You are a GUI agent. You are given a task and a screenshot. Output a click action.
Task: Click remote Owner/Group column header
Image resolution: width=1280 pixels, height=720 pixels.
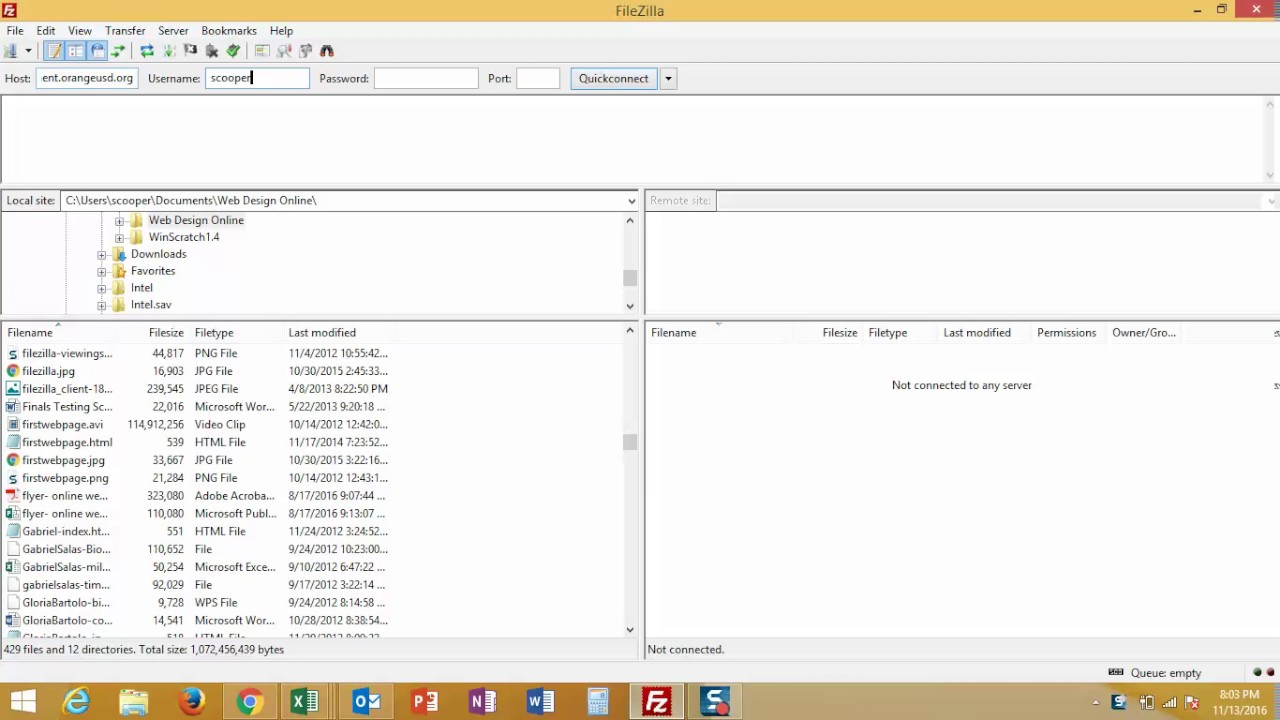[1144, 332]
